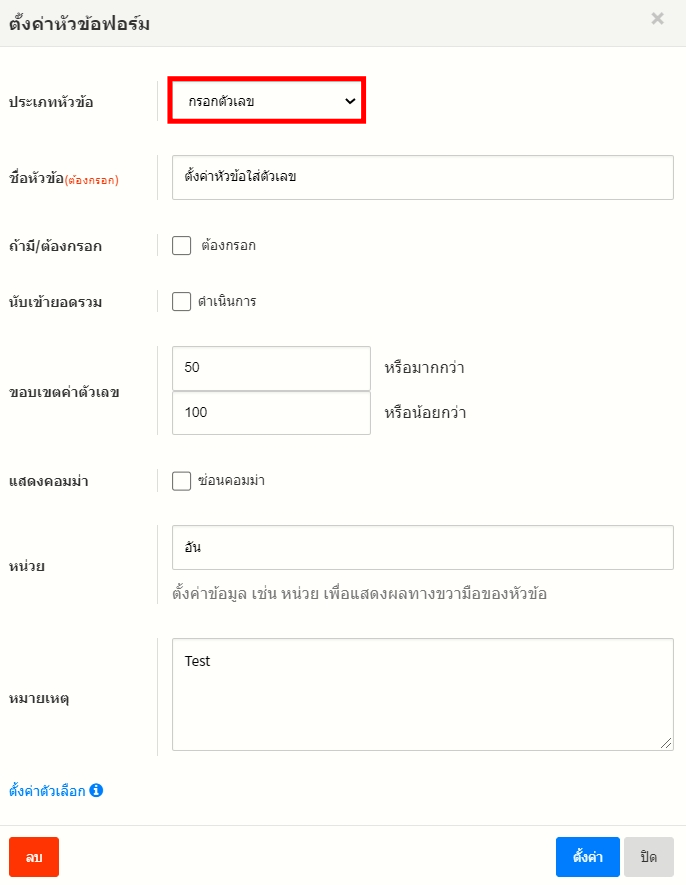Click the ตั้งค่าหัวข้อฟอร์ม dialog title

tap(79, 24)
